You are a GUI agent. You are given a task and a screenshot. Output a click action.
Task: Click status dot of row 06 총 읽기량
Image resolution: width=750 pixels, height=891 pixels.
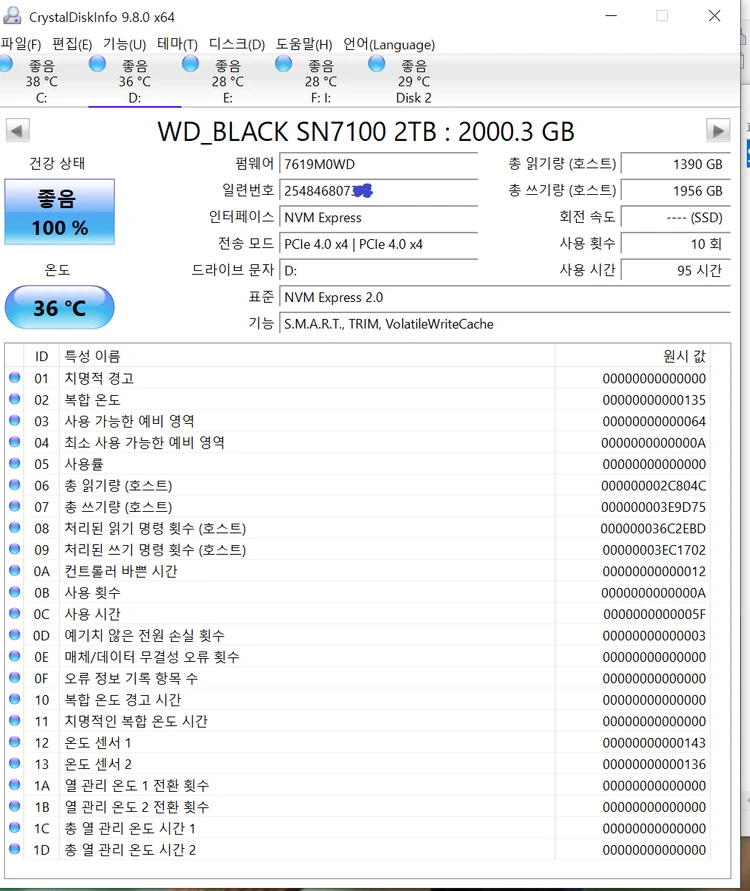click(15, 485)
